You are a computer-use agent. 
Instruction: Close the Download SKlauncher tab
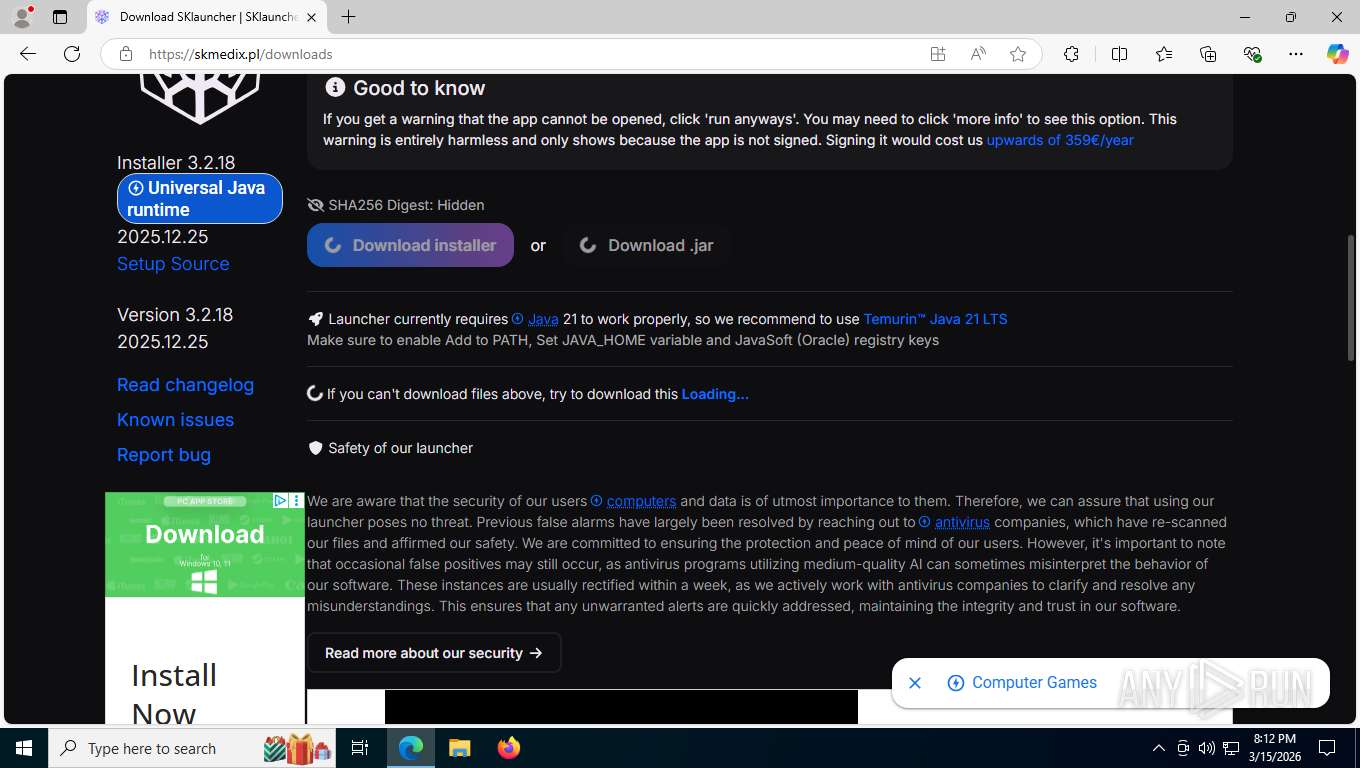pos(311,17)
